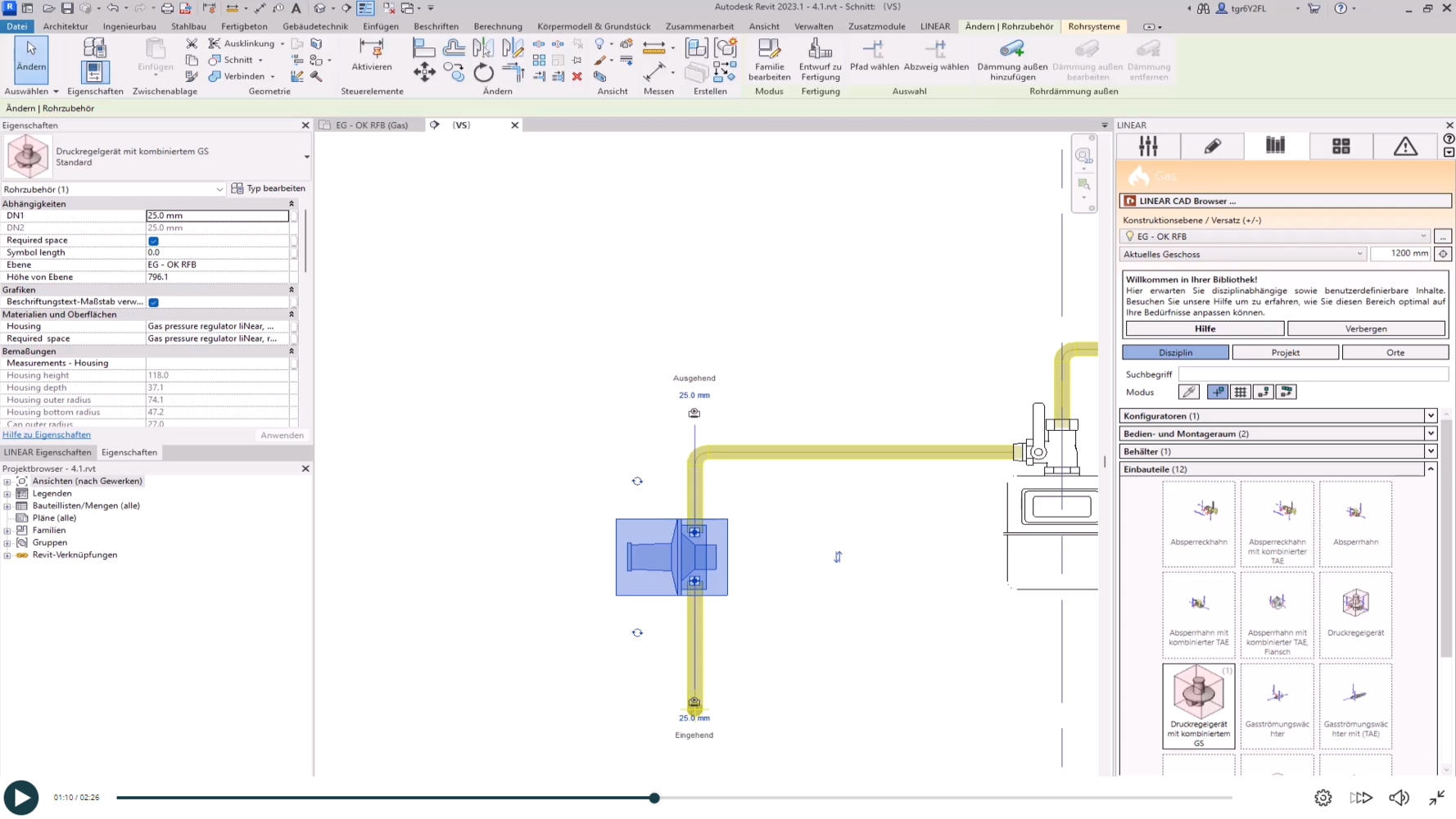Open the Hilfe zu Eigenschaften link
Viewport: 1456px width, 819px height.
point(47,435)
